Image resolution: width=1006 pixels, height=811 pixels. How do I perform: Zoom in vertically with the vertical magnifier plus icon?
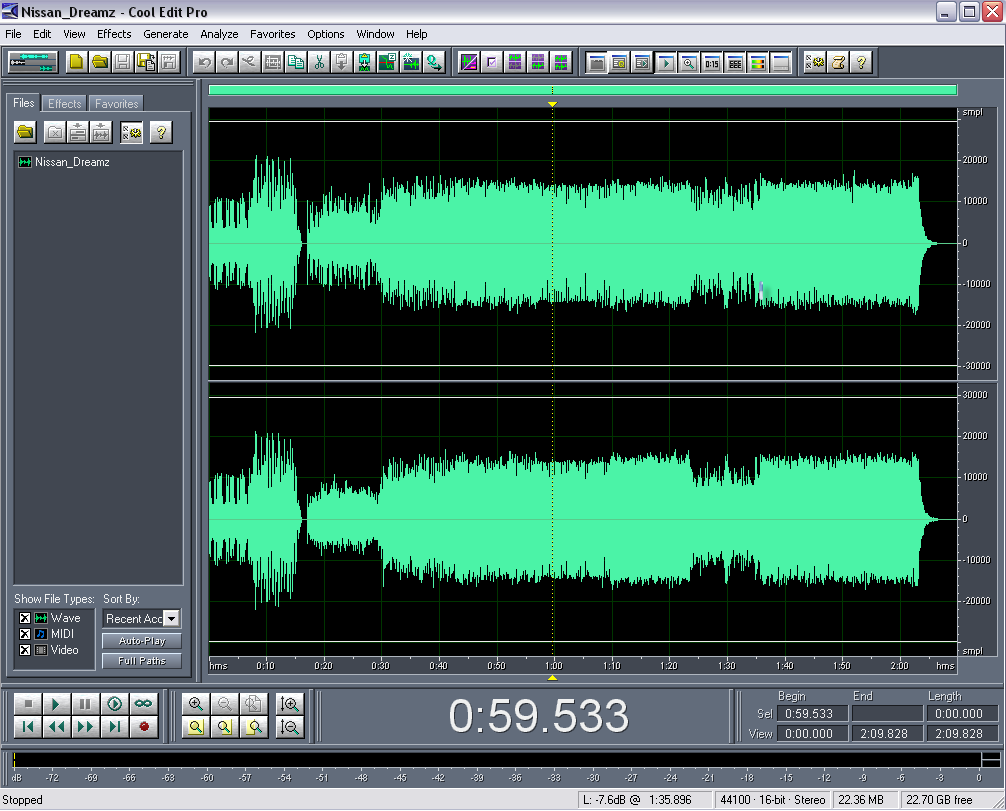pyautogui.click(x=289, y=704)
